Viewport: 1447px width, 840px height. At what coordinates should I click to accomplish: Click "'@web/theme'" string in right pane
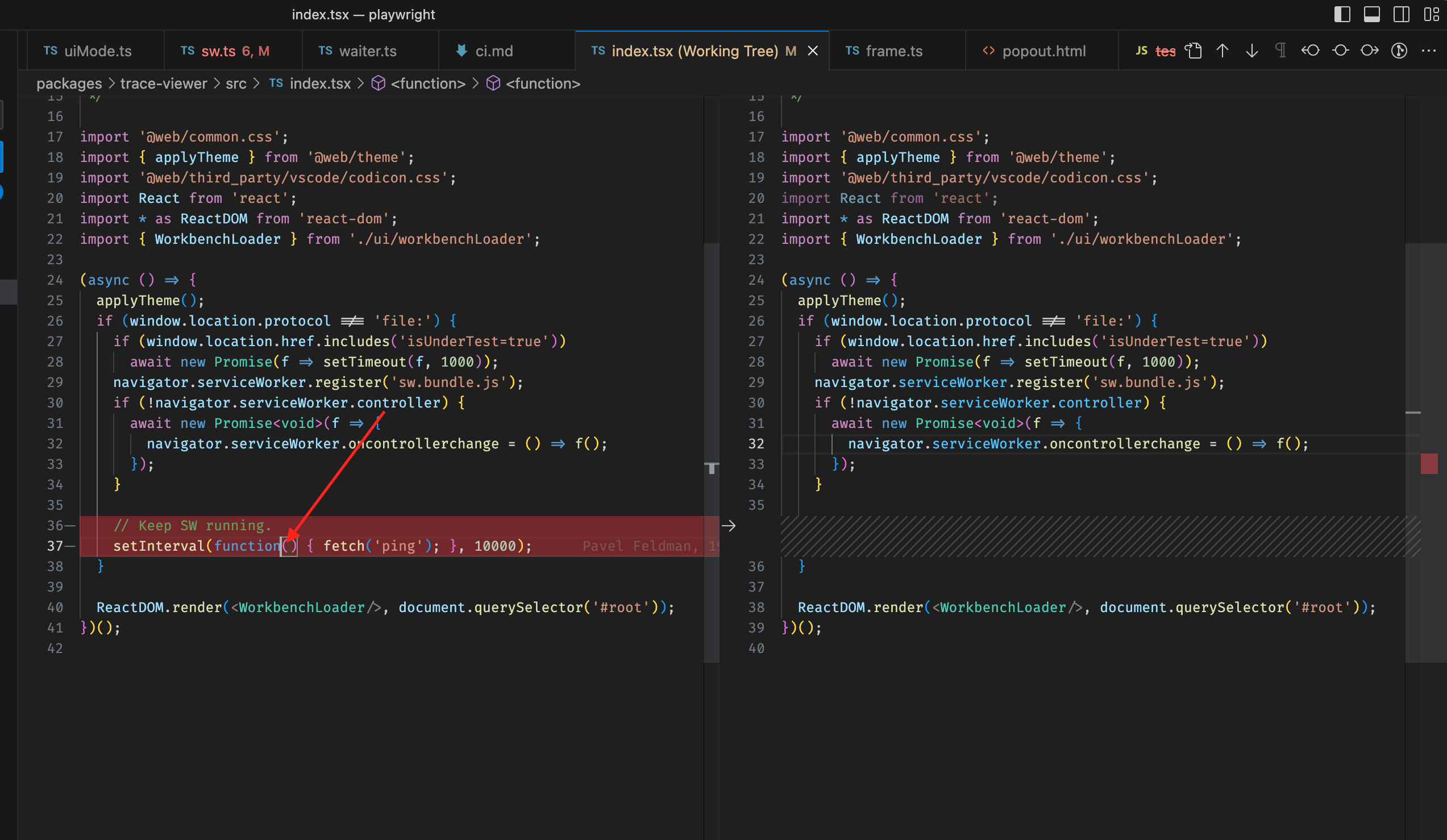[1058, 157]
